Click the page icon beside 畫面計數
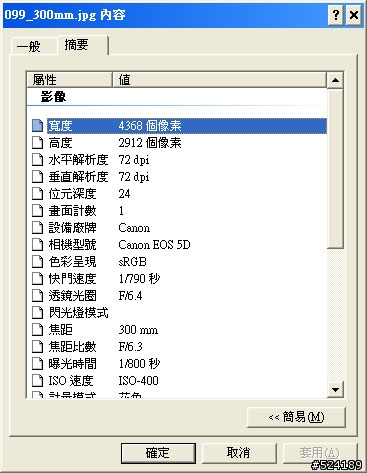367x473 pixels. point(38,211)
